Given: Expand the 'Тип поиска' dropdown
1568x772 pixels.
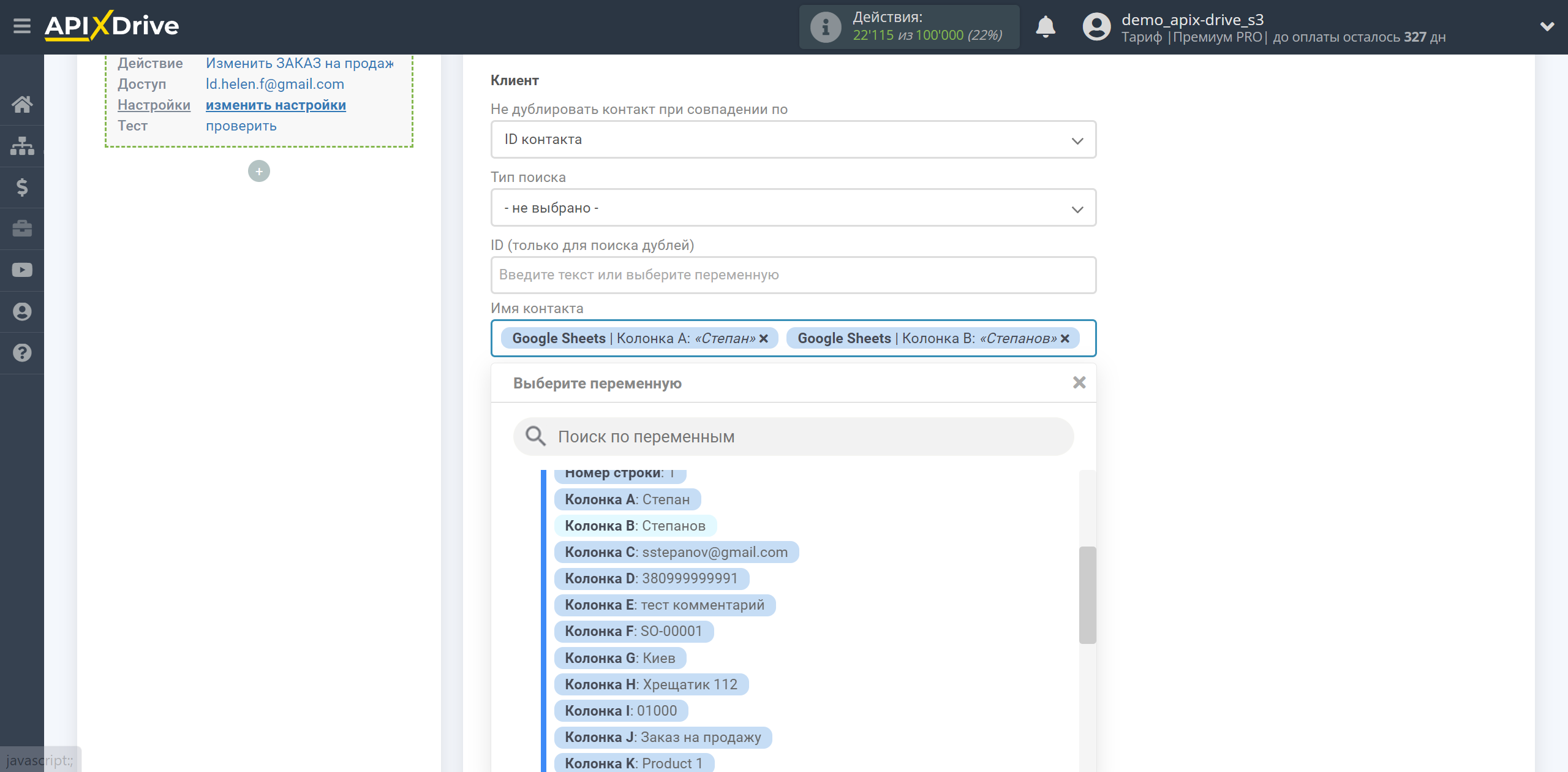Looking at the screenshot, I should coord(792,207).
